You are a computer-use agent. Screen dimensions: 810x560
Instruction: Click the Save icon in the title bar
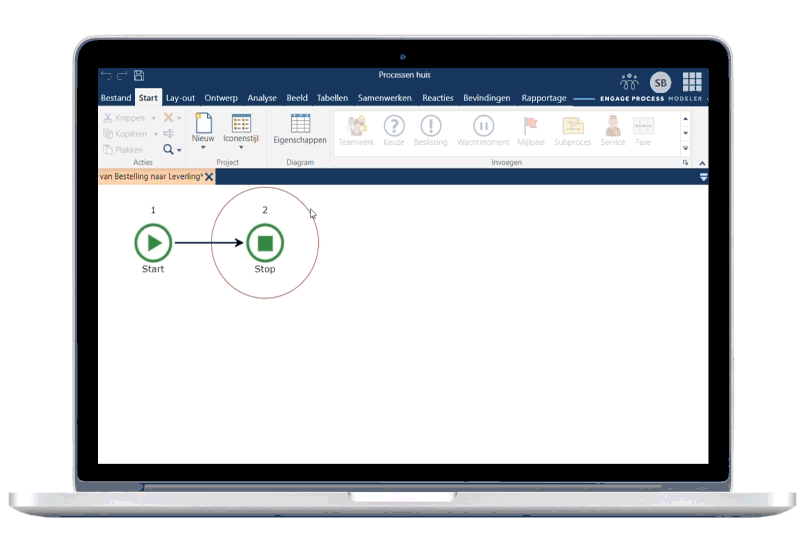(139, 75)
